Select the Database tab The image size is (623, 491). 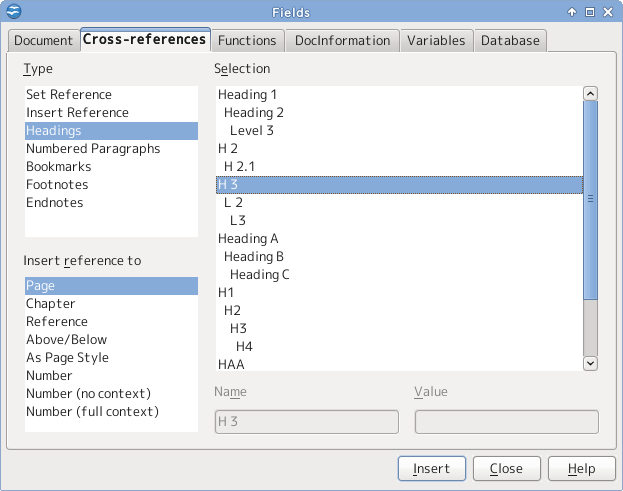point(510,41)
